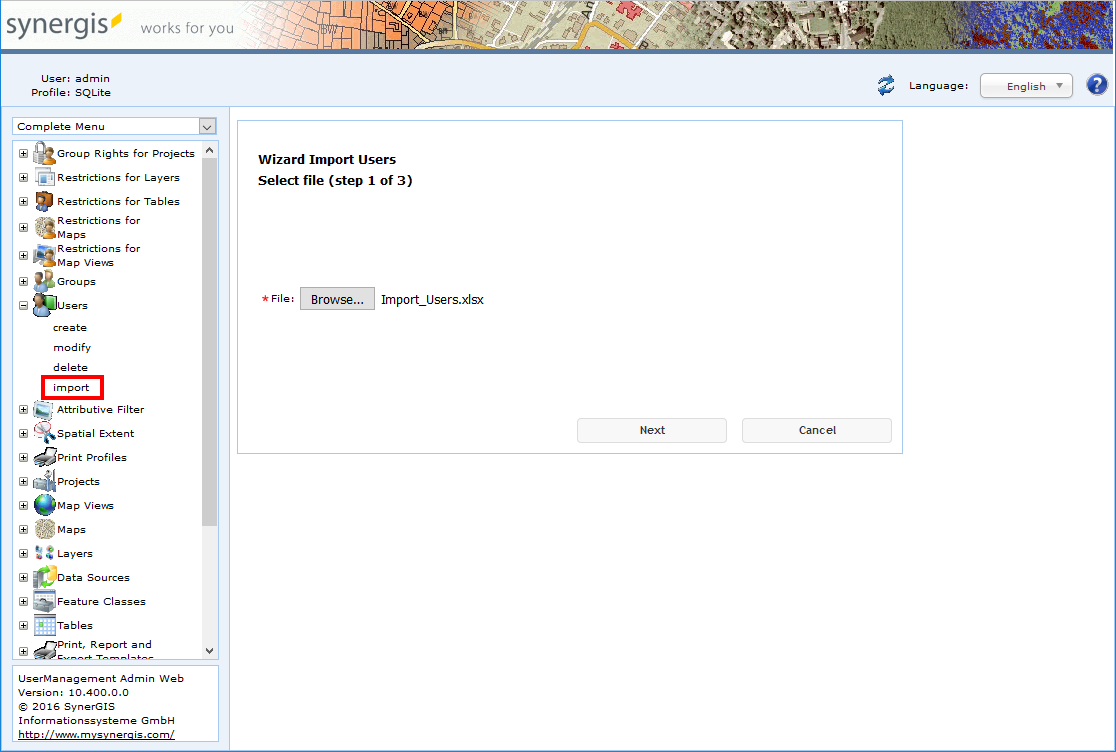Open the Users section icon in sidebar
The image size is (1116, 752).
click(x=42, y=305)
